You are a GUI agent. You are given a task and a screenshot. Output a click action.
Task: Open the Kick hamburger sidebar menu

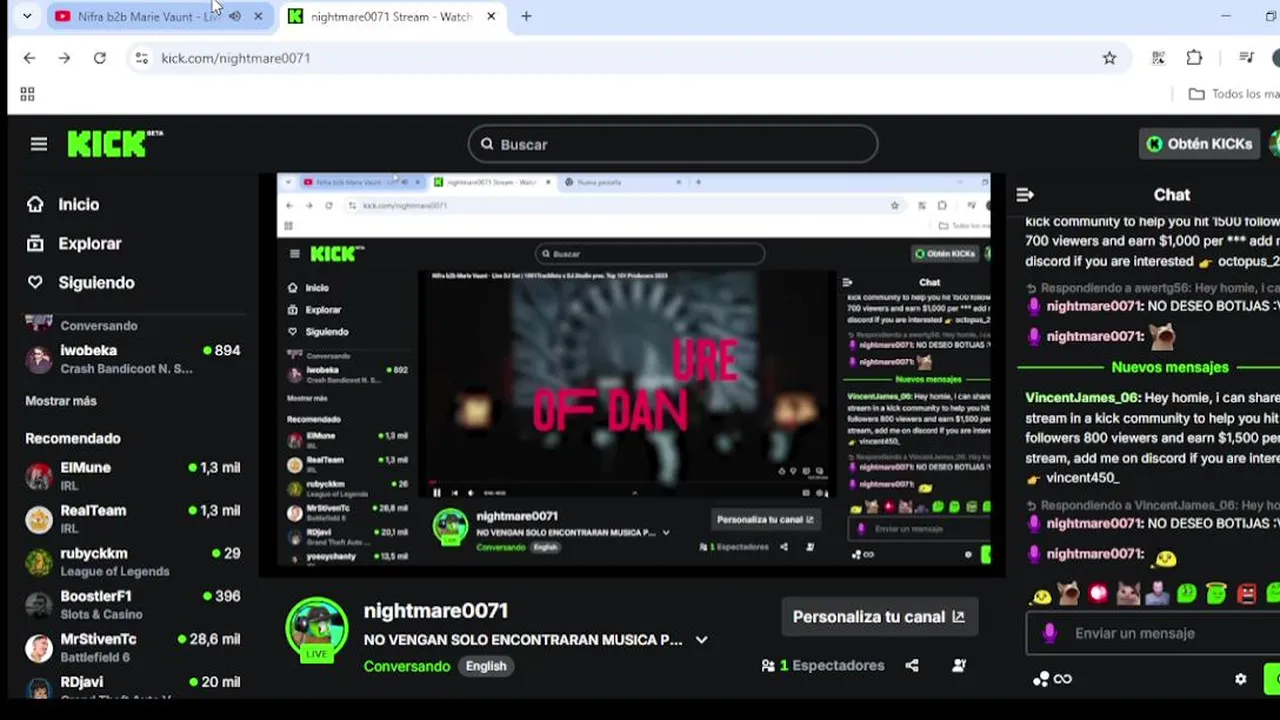point(39,144)
